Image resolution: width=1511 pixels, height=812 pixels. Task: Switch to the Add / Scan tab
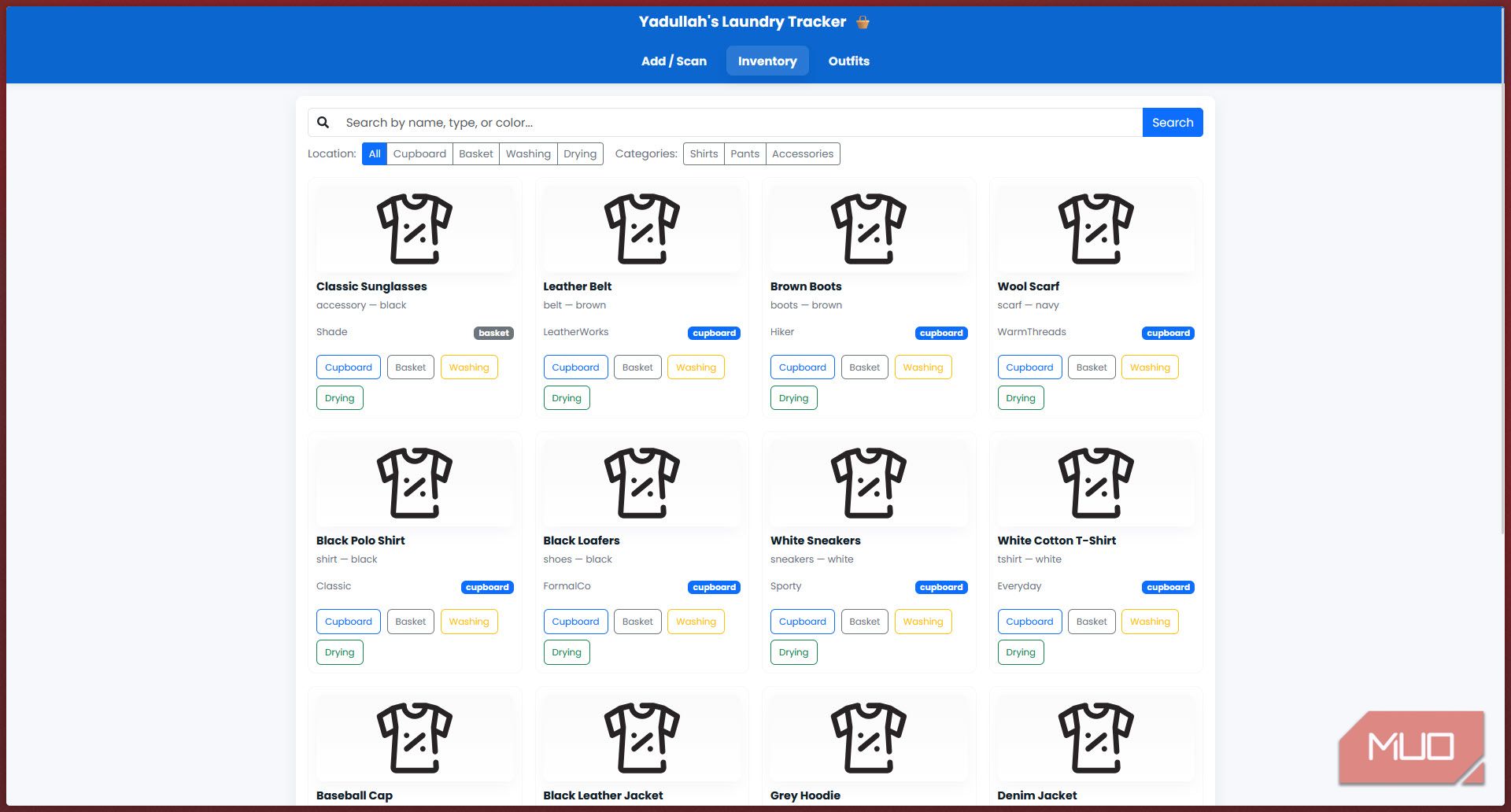(x=674, y=61)
